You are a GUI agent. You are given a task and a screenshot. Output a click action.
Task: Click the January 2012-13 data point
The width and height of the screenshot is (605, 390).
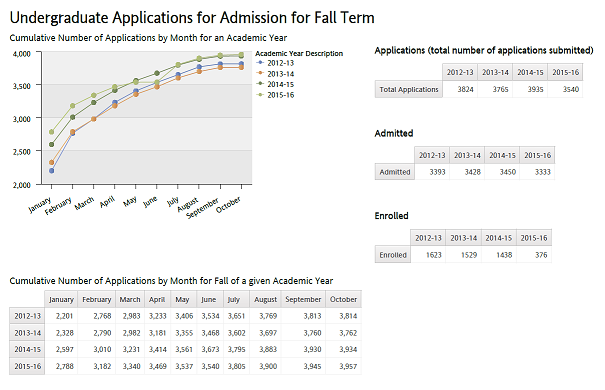pyautogui.click(x=52, y=171)
